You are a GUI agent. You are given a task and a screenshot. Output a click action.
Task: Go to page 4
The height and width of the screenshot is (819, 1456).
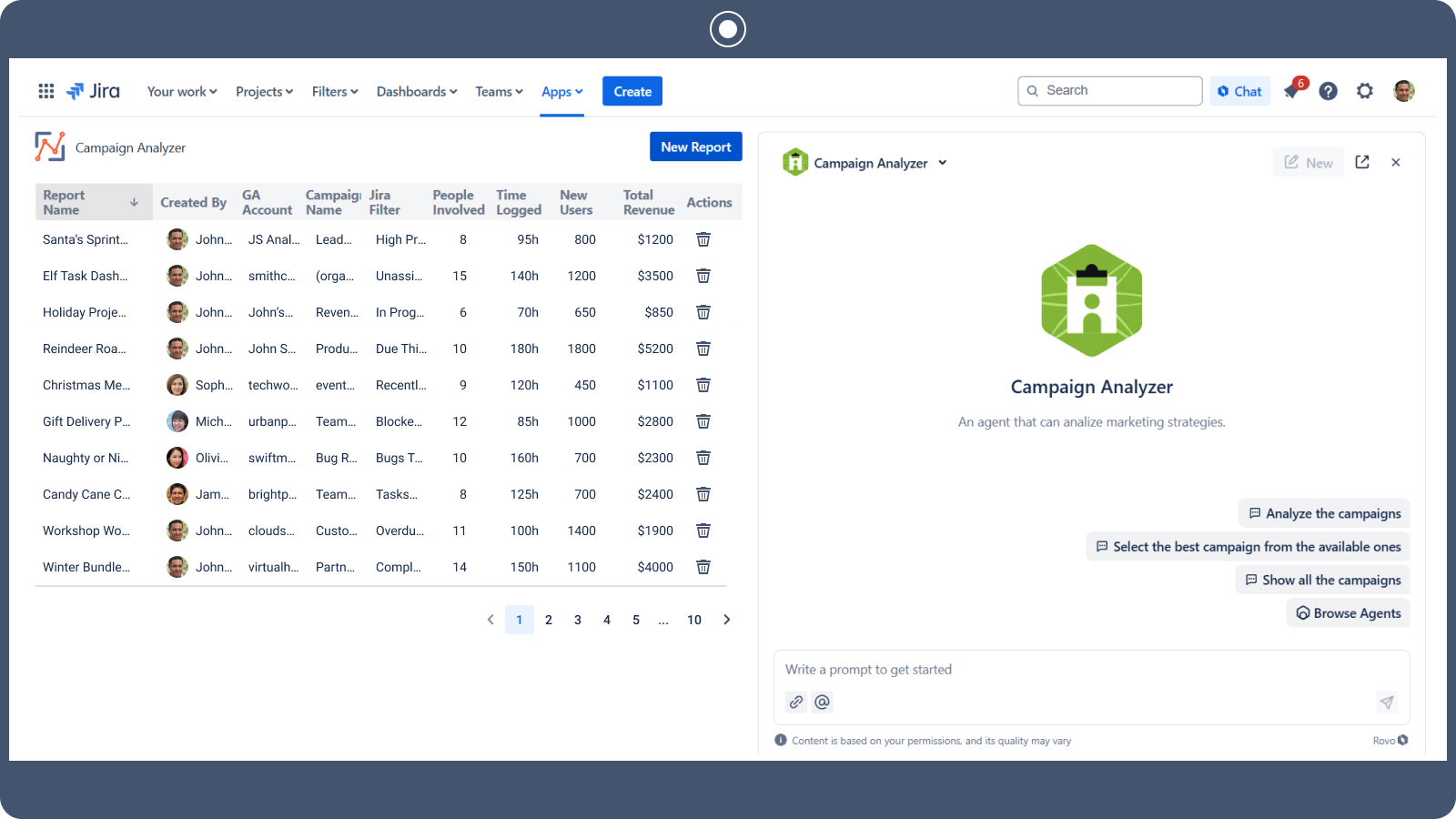pyautogui.click(x=607, y=620)
